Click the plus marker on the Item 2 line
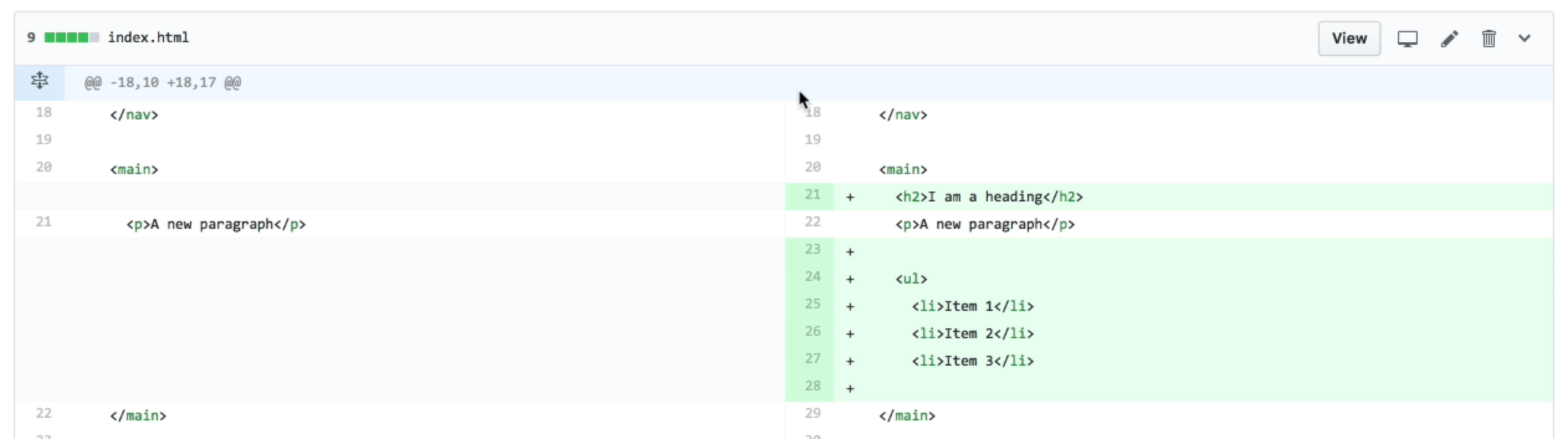1568x439 pixels. click(850, 335)
